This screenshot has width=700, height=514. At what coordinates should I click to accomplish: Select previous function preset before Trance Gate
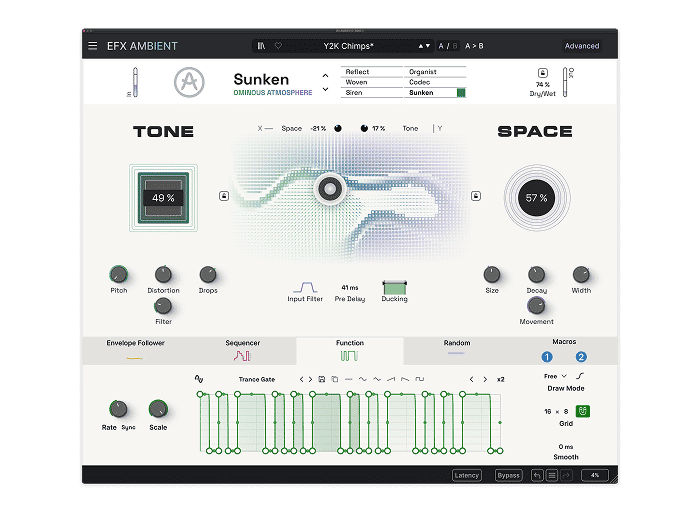tap(301, 379)
